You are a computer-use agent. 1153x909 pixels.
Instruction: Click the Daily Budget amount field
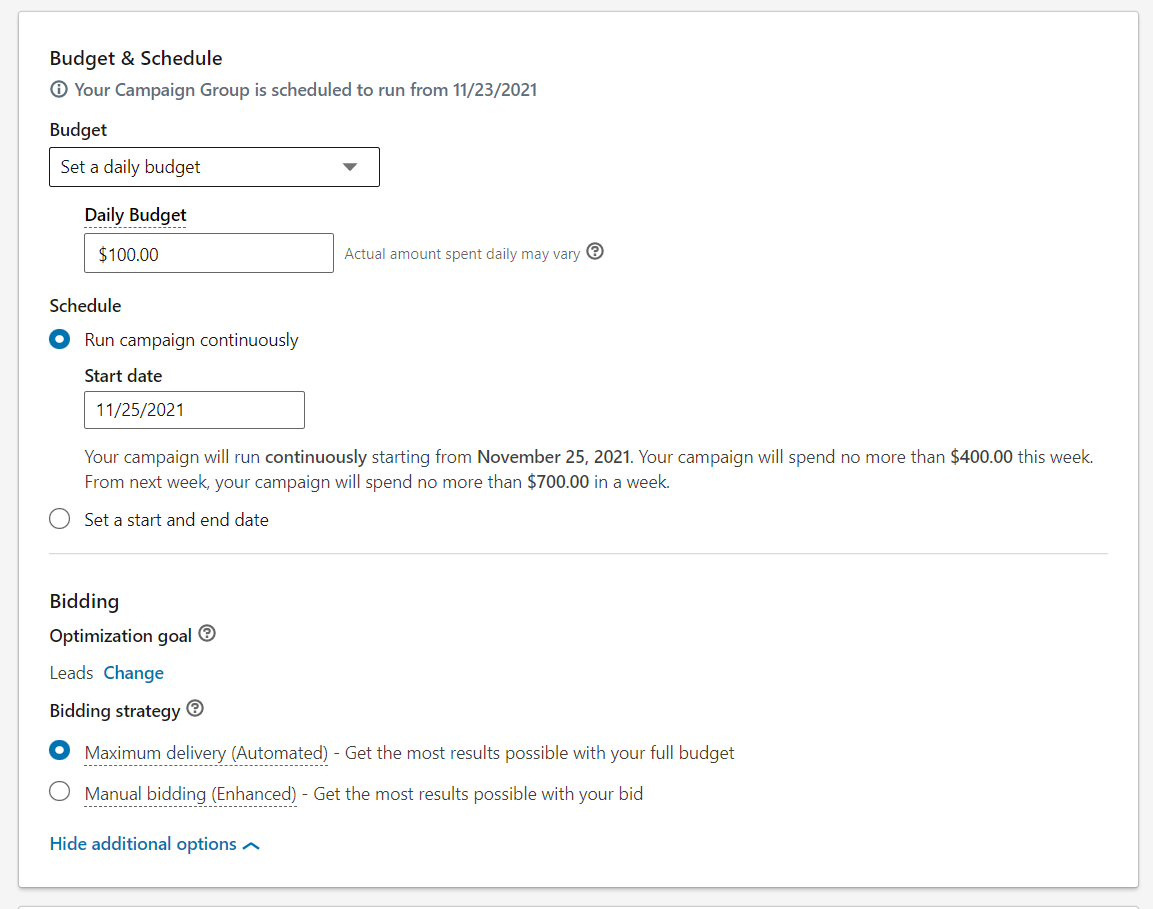tap(208, 253)
